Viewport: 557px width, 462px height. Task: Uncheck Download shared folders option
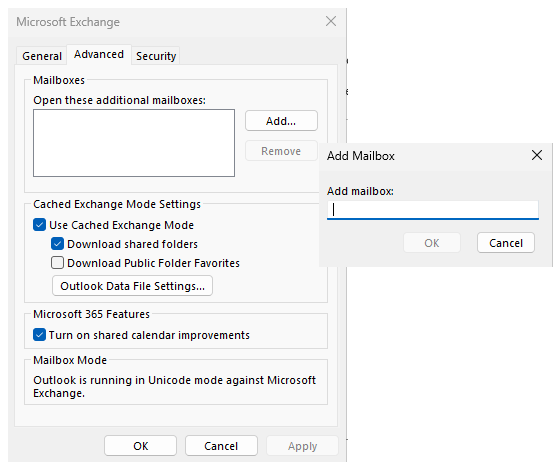point(57,244)
